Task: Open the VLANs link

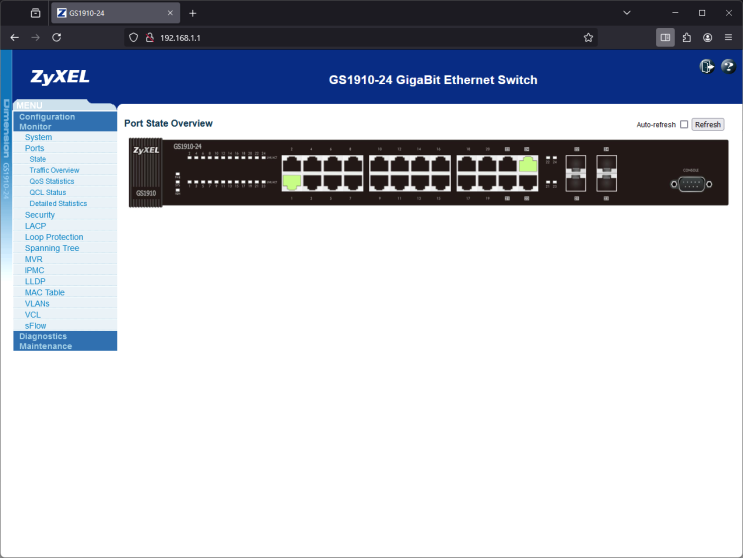Action: coord(37,303)
